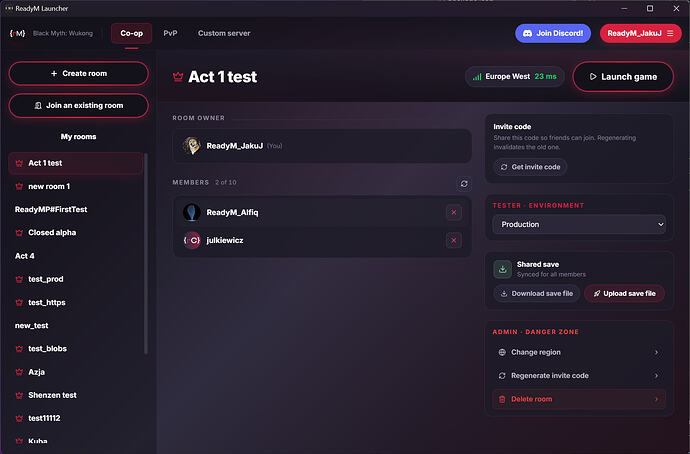Click the refresh members list icon
The height and width of the screenshot is (454, 690).
(x=464, y=184)
